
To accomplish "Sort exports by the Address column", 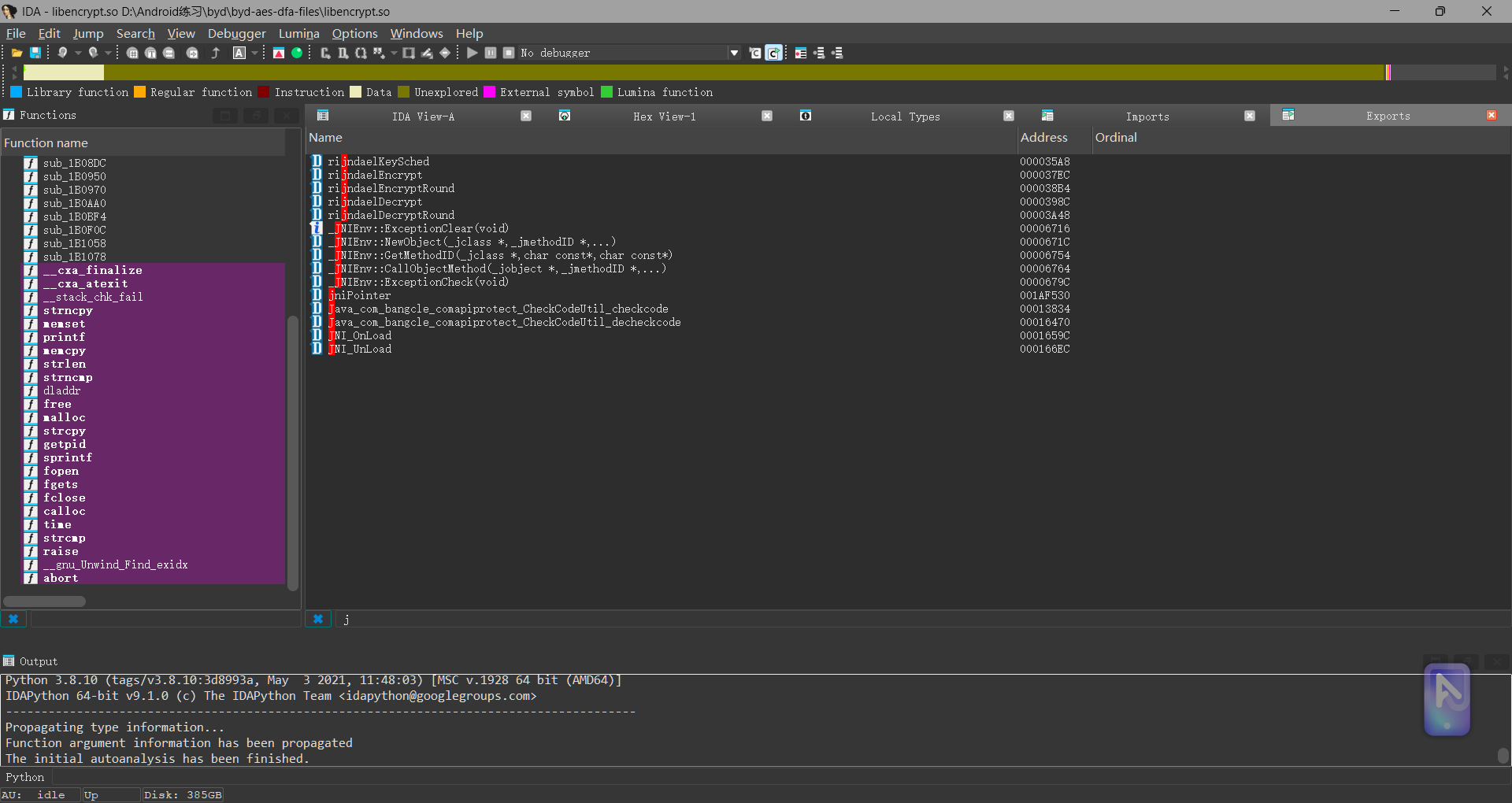I will pyautogui.click(x=1053, y=137).
